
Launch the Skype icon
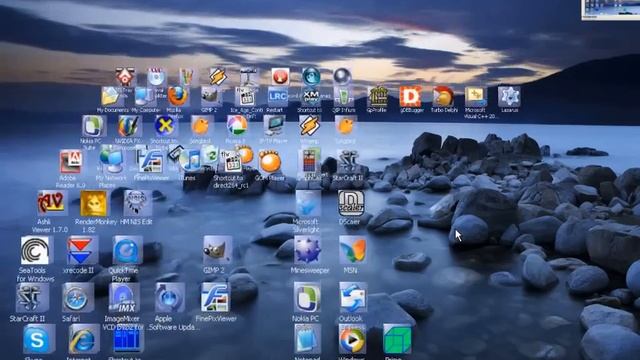[x=38, y=340]
